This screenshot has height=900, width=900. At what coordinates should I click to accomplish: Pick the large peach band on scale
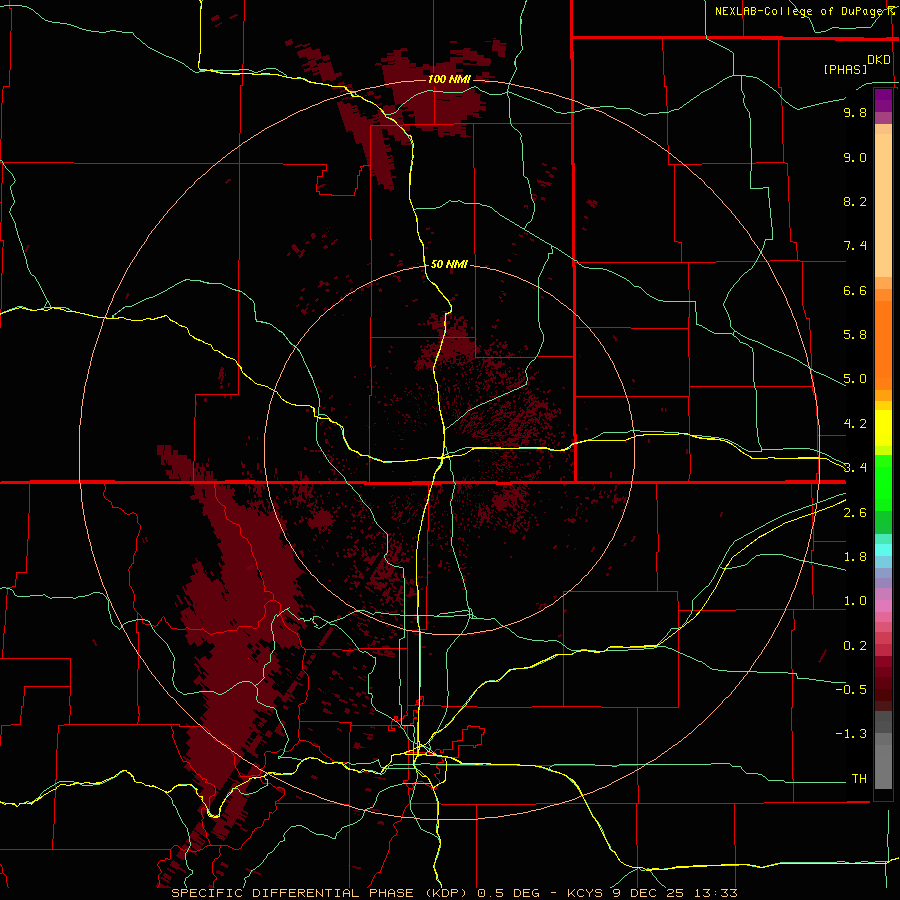(883, 205)
